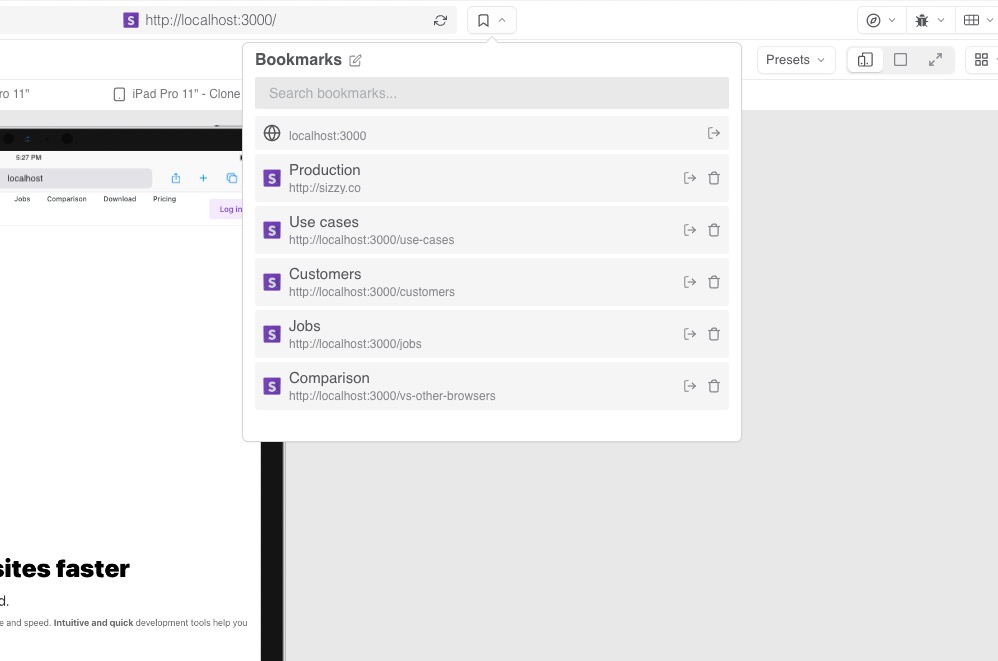The width and height of the screenshot is (998, 661).
Task: Click the edit bookmarks pencil icon
Action: 355,60
